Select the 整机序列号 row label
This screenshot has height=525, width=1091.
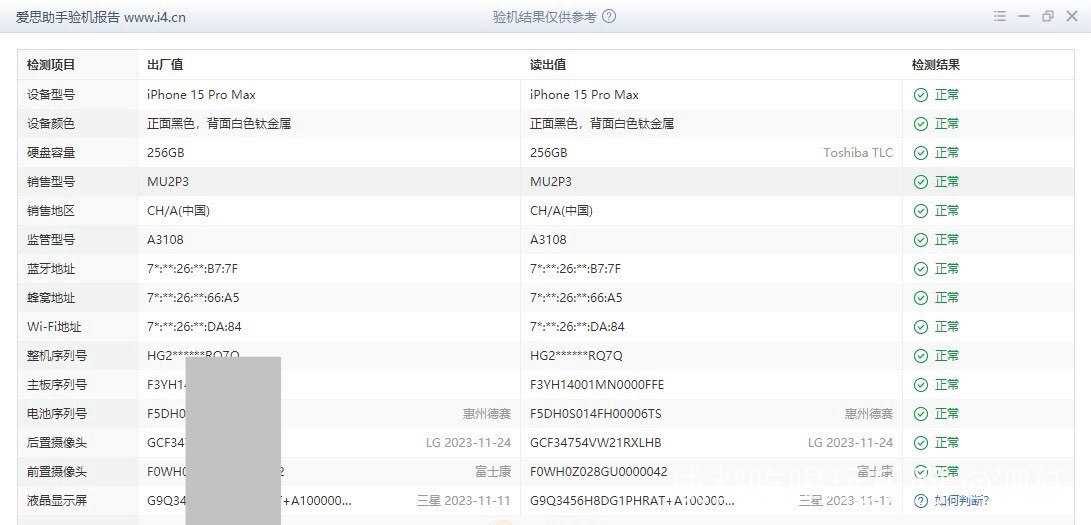57,356
